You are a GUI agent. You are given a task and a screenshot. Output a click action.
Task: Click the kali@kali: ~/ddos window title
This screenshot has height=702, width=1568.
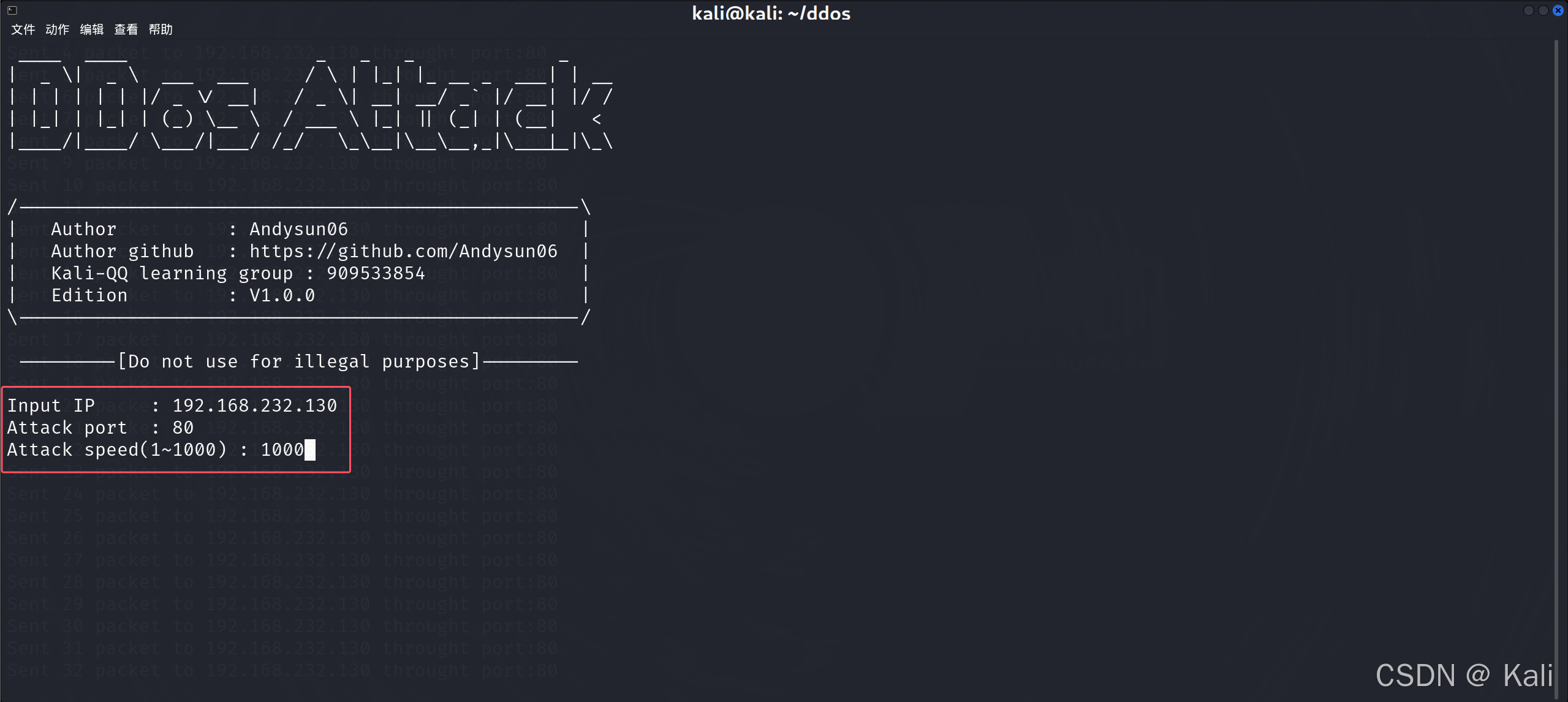point(771,13)
